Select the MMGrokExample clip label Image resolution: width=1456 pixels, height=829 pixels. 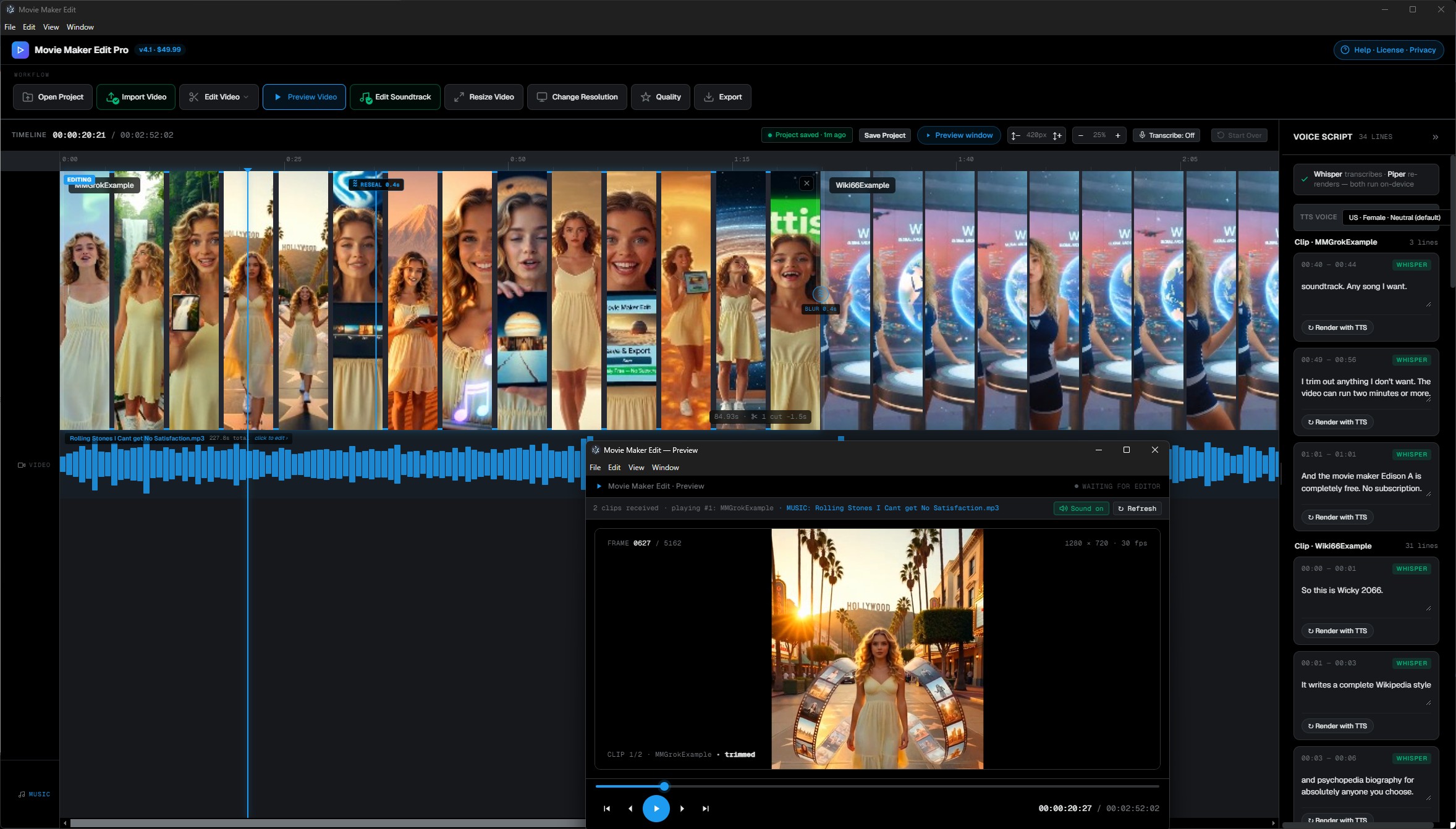click(104, 185)
